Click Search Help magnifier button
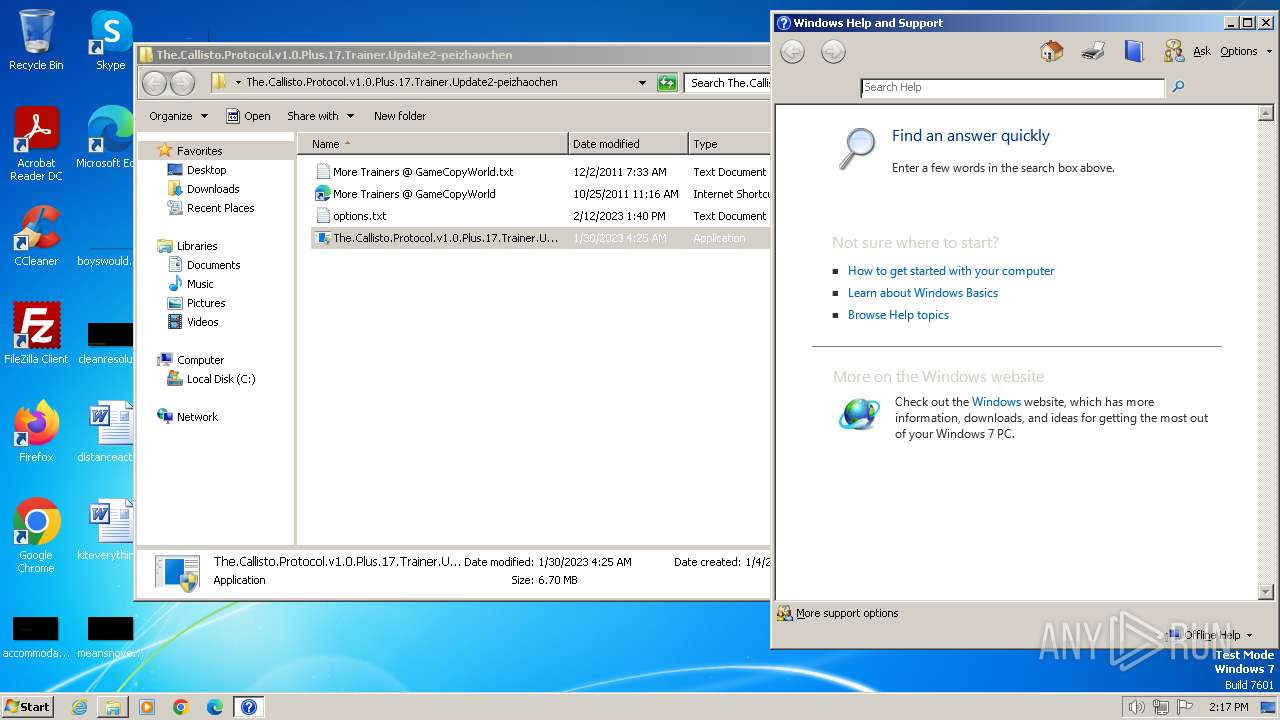The width and height of the screenshot is (1280, 720). coord(1178,87)
